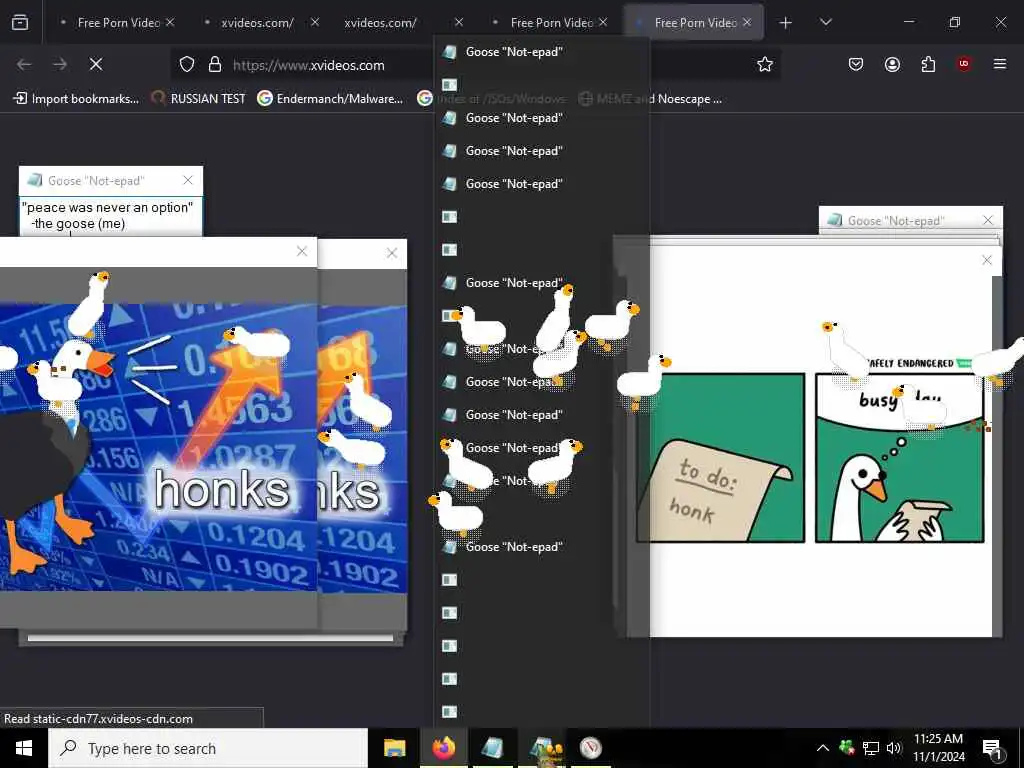The image size is (1024, 768).
Task: Click the notepad text 'peace was never an option'
Action: pos(107,208)
